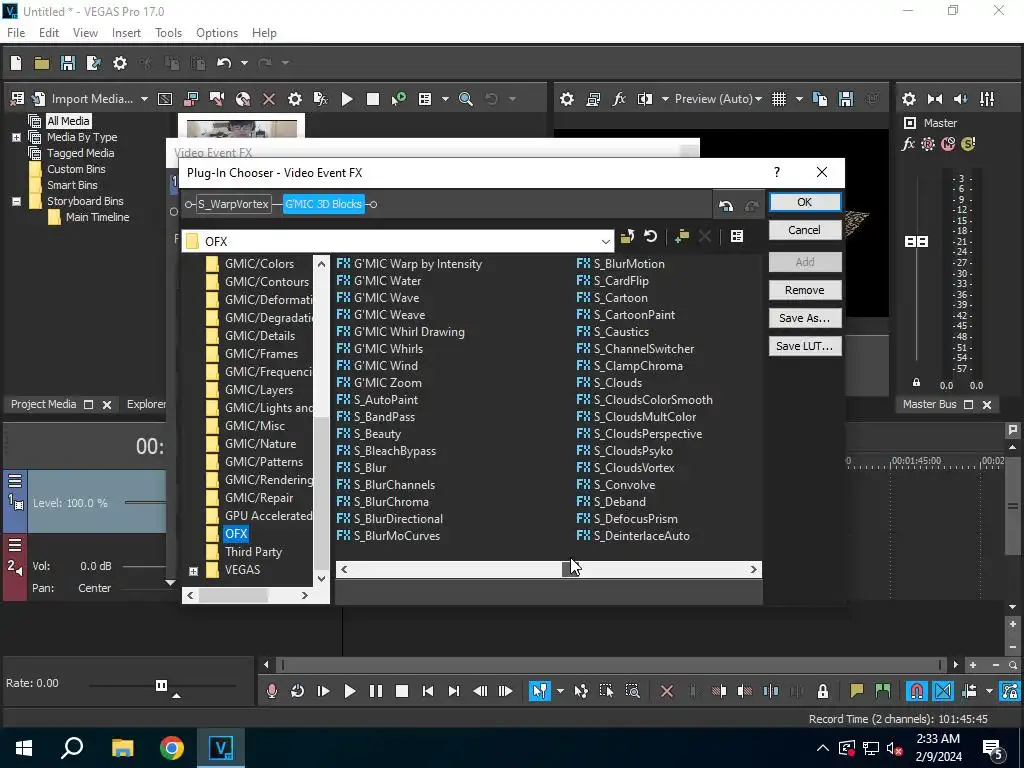This screenshot has width=1024, height=768.
Task: Create new folder in Plug-In Chooser
Action: [682, 236]
